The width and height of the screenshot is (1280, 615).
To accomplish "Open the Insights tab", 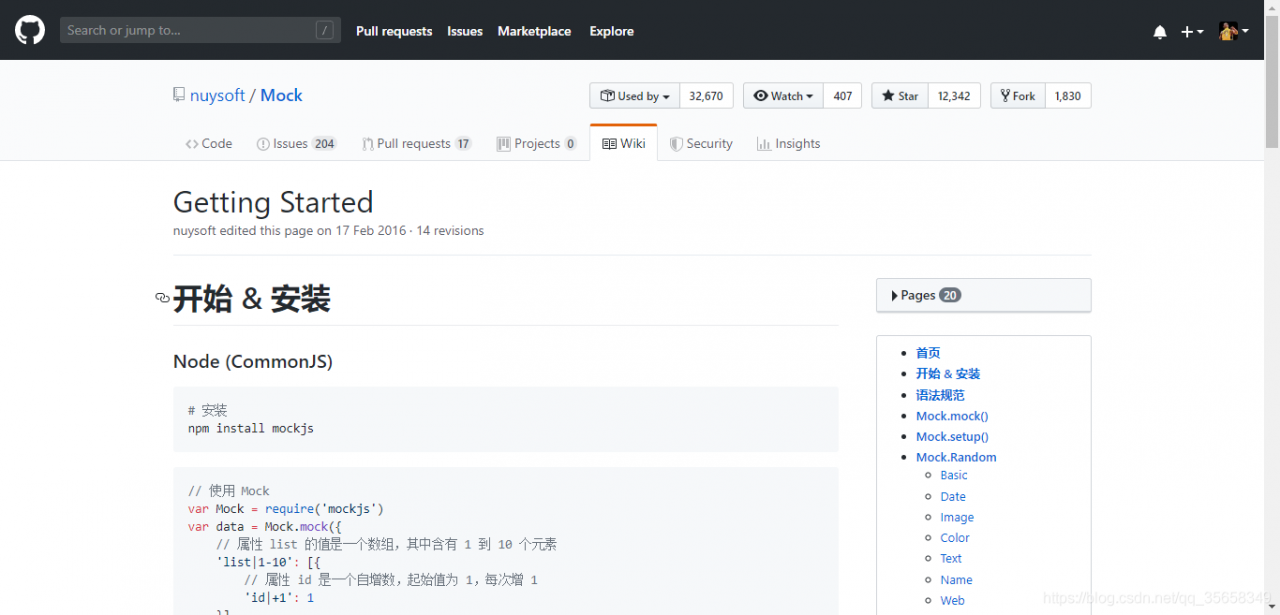I will (789, 144).
